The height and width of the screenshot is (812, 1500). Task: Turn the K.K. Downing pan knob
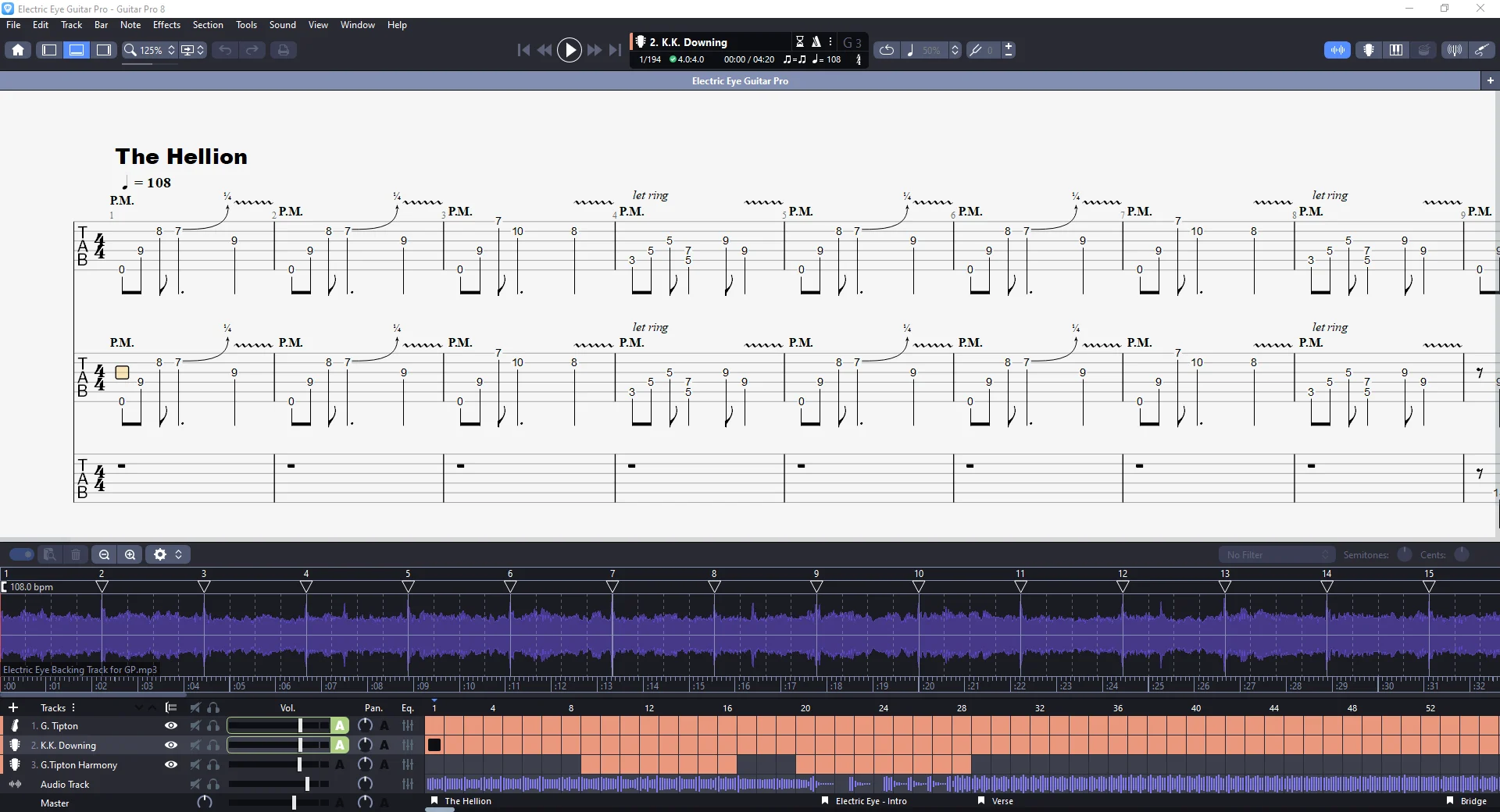coord(365,745)
